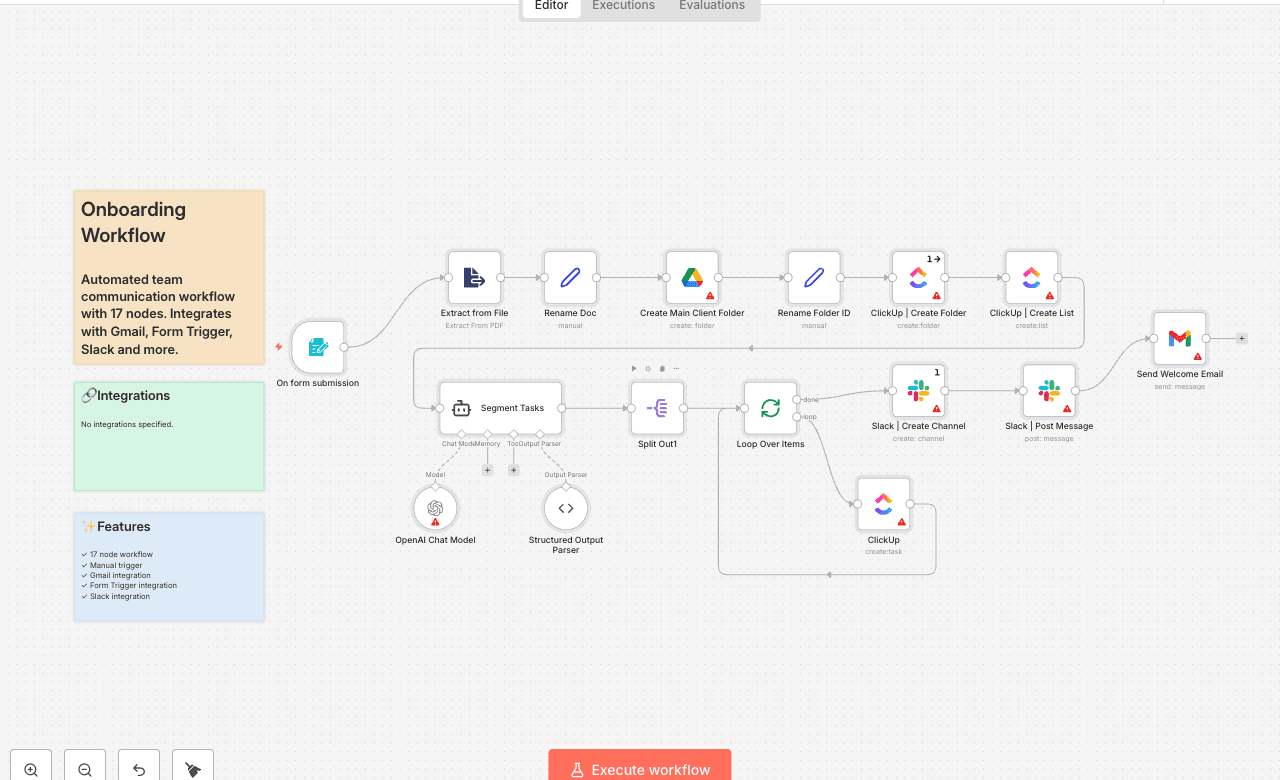This screenshot has height=780, width=1280.
Task: Click the Execute workflow button
Action: pos(639,769)
